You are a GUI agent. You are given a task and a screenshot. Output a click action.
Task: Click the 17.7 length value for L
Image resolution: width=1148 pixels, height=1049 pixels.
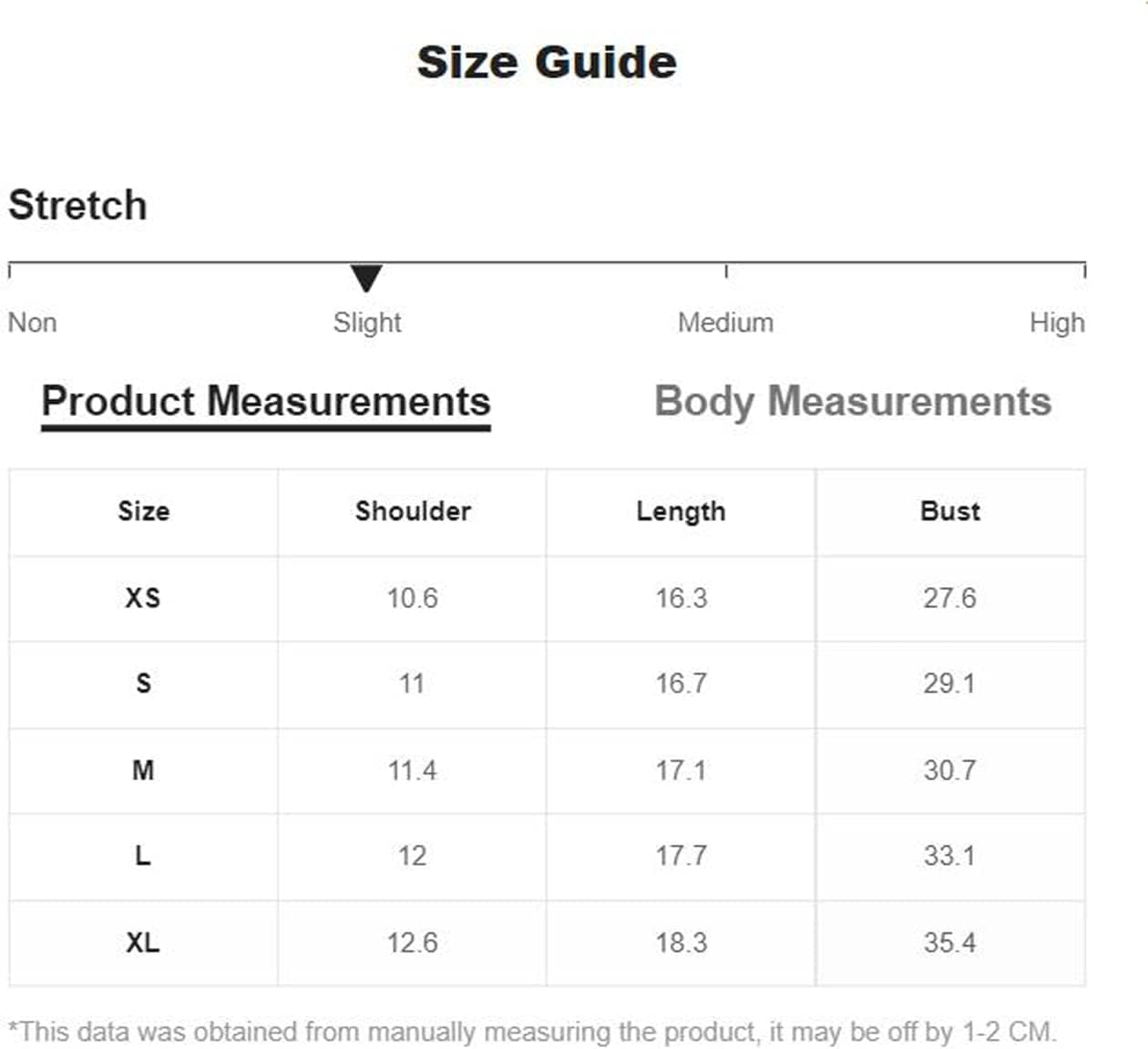[x=681, y=856]
